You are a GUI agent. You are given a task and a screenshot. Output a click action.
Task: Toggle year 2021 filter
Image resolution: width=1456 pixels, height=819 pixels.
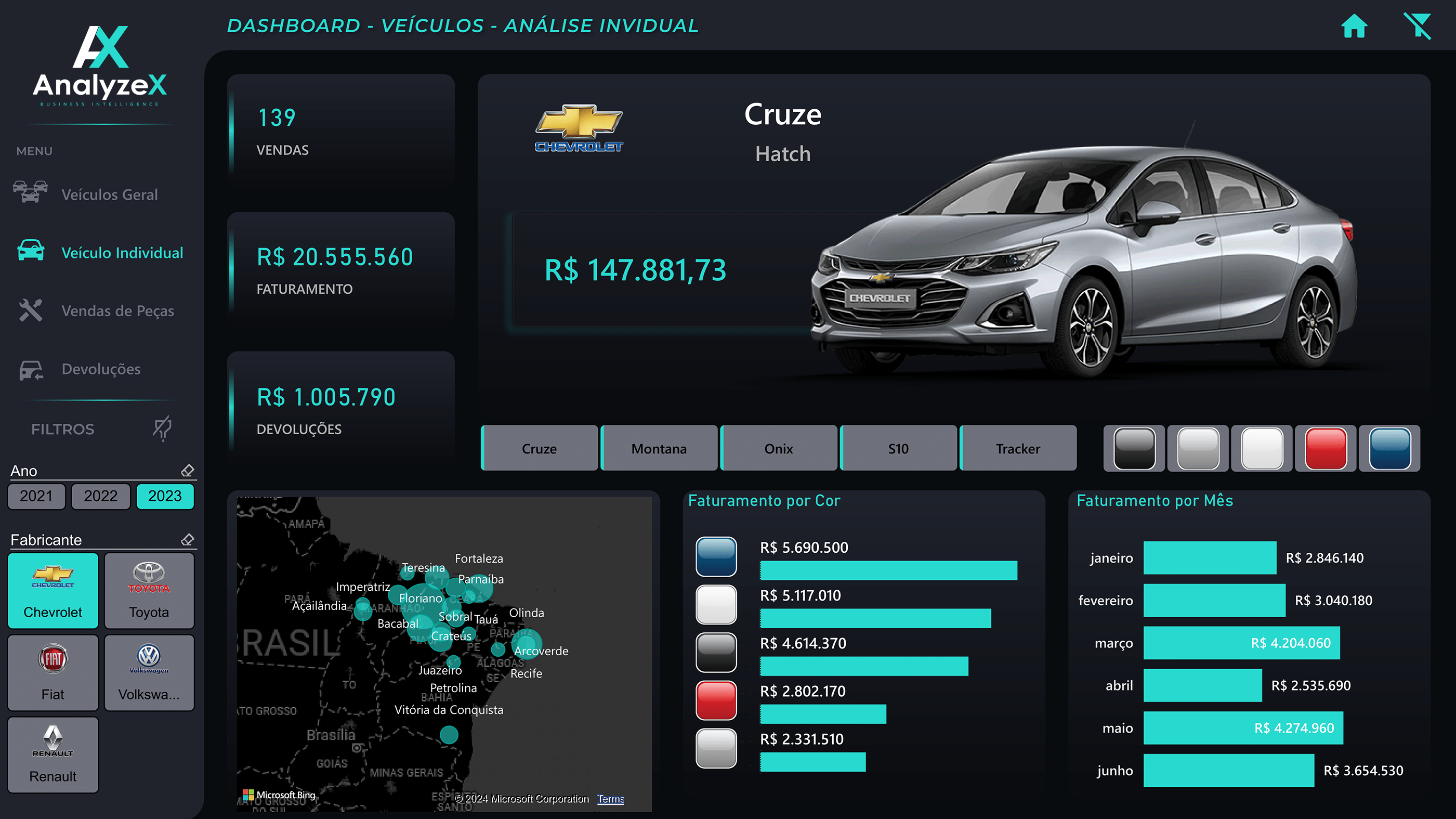coord(36,496)
